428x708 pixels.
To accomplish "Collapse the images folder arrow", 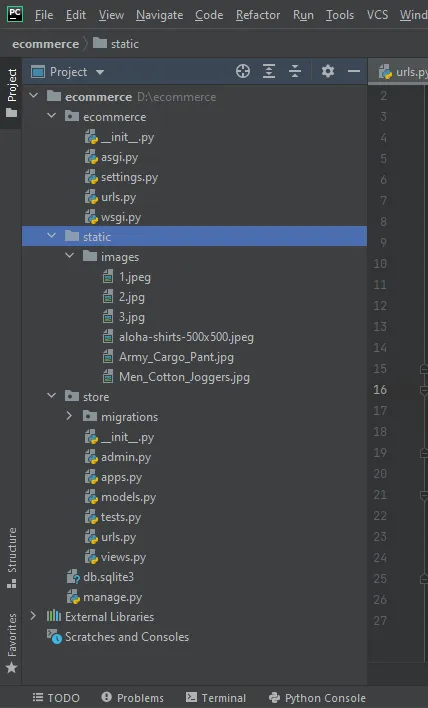I will (70, 256).
